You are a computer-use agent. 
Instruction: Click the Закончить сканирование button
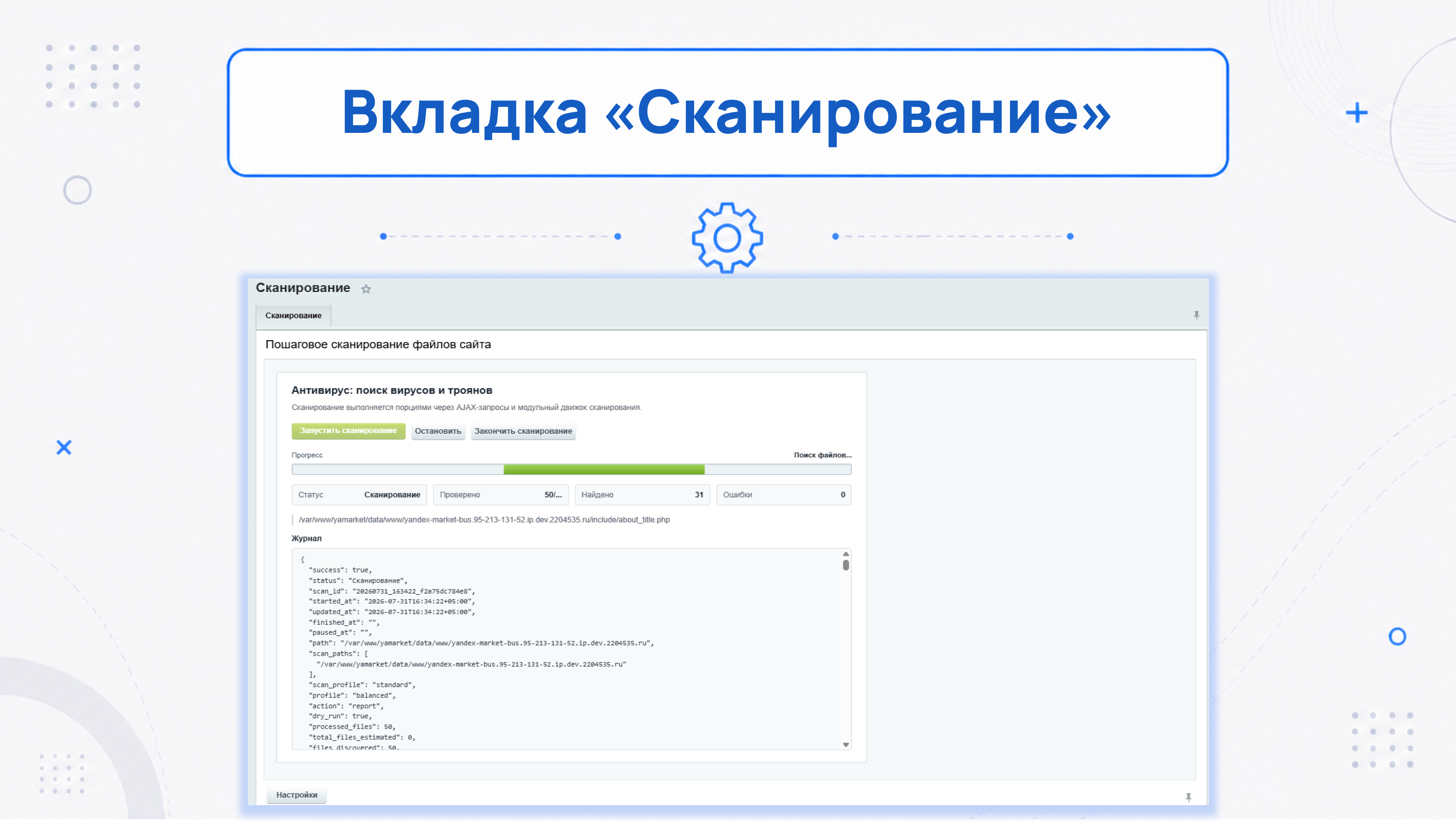pos(523,431)
